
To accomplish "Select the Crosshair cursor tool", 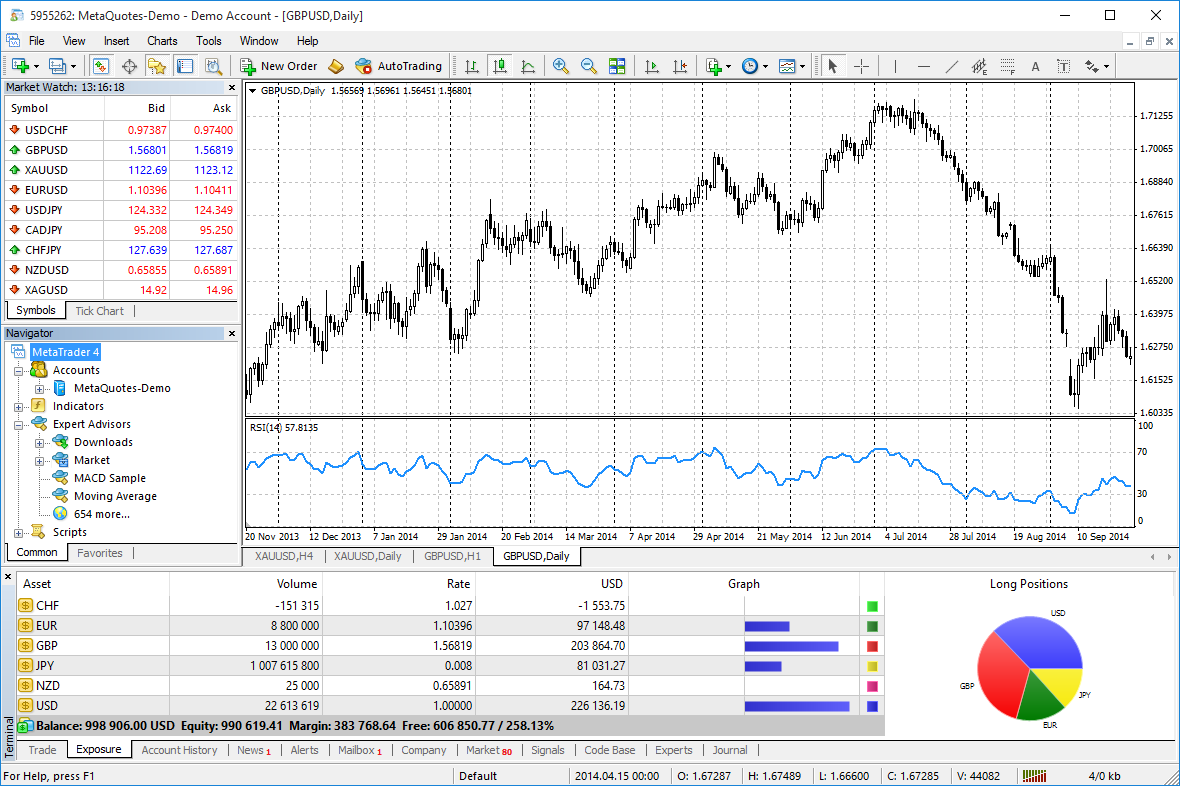I will tap(861, 66).
